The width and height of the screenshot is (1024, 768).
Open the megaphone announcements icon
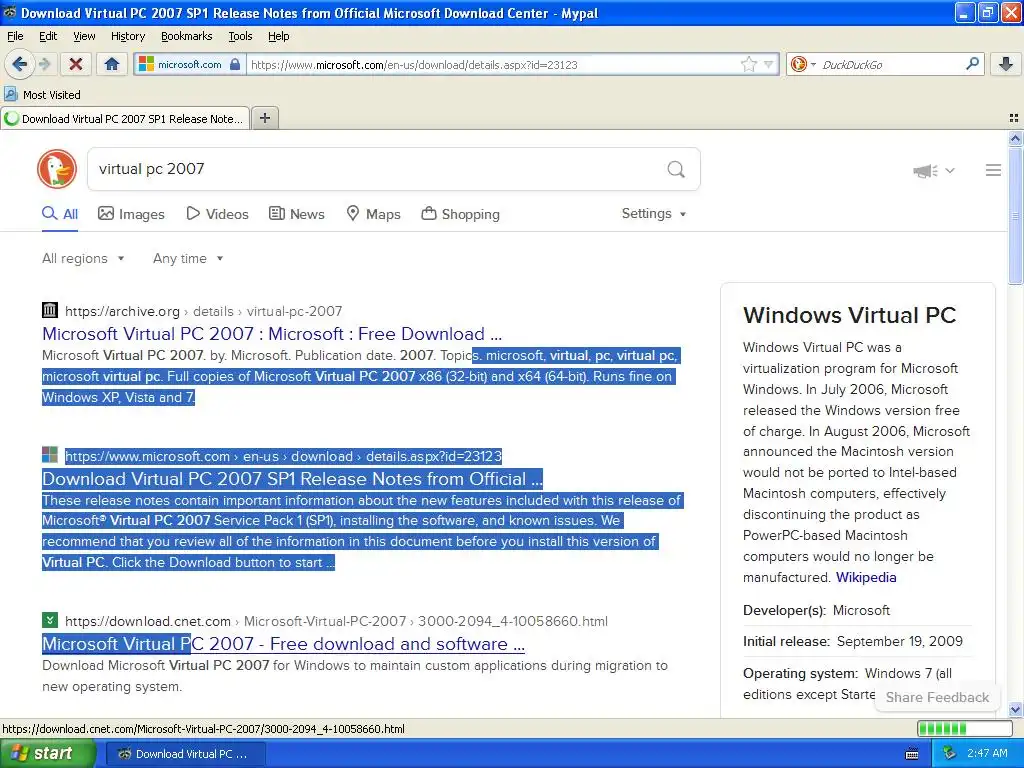pos(925,170)
